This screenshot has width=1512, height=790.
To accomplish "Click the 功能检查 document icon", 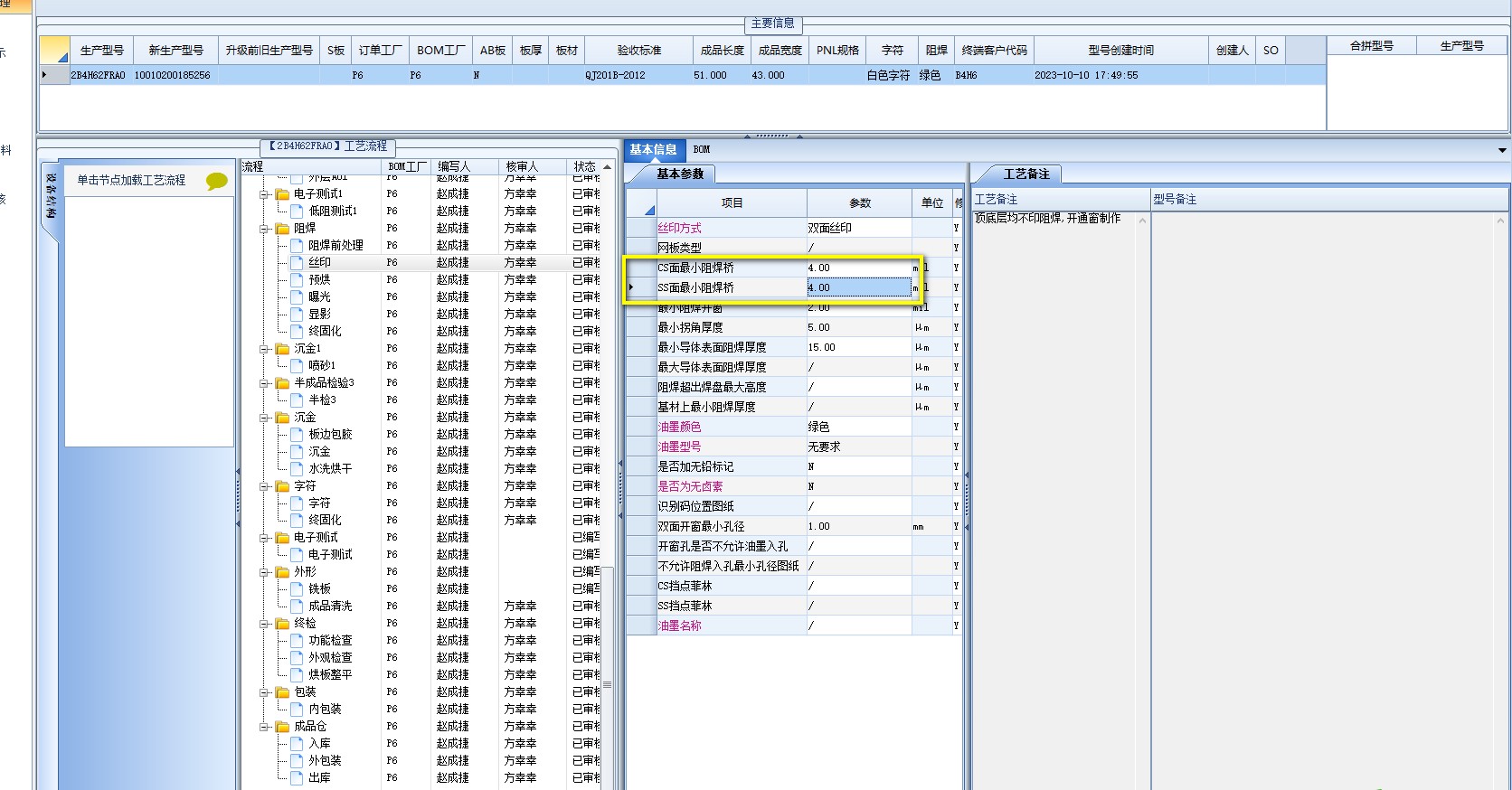I will [x=297, y=640].
